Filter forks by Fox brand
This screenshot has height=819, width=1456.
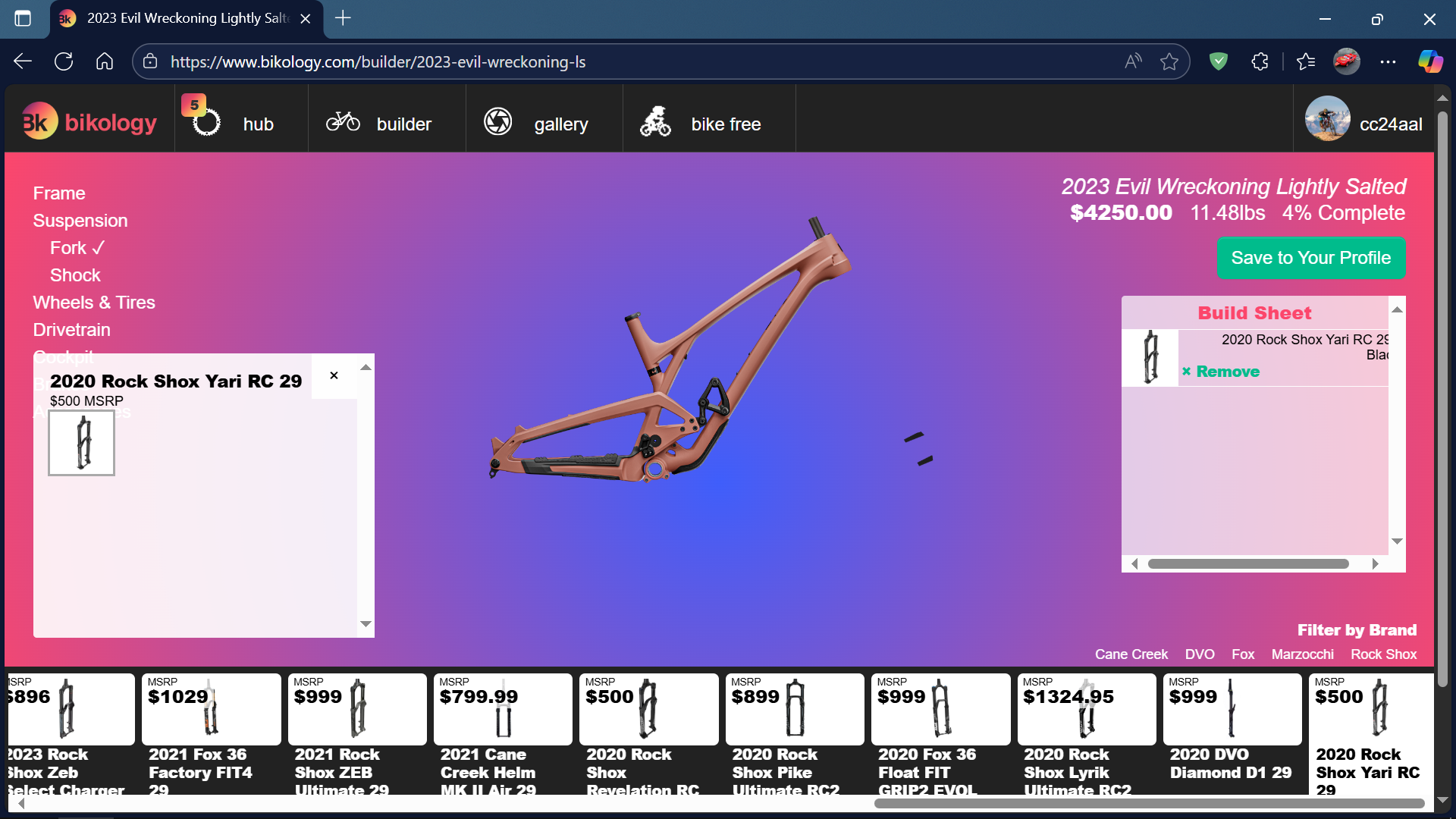click(x=1242, y=654)
